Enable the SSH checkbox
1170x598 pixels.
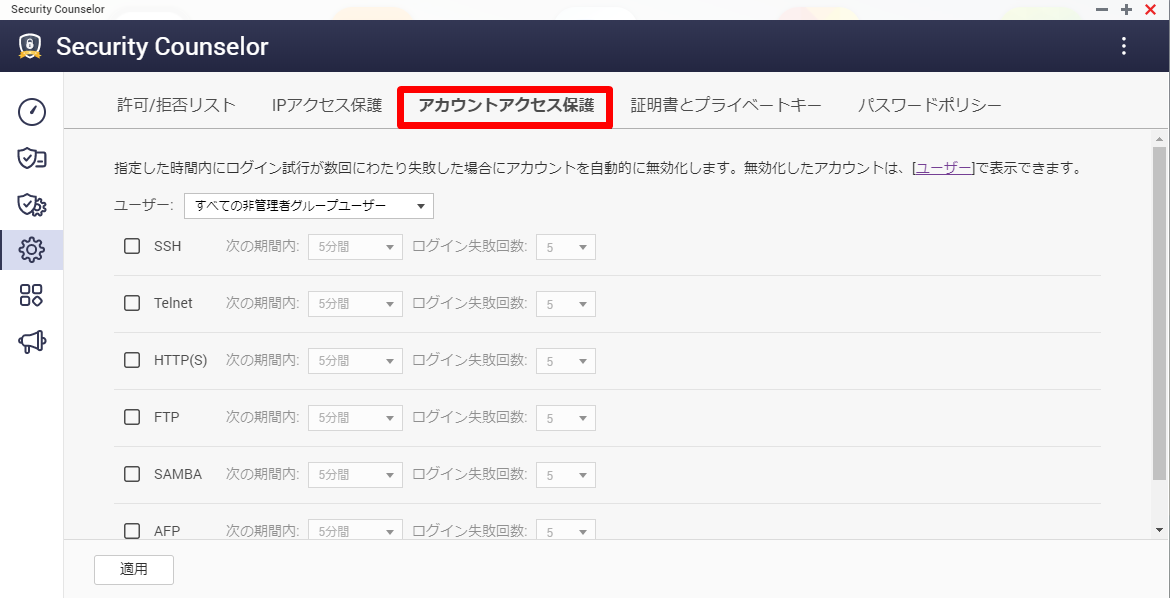[x=132, y=246]
